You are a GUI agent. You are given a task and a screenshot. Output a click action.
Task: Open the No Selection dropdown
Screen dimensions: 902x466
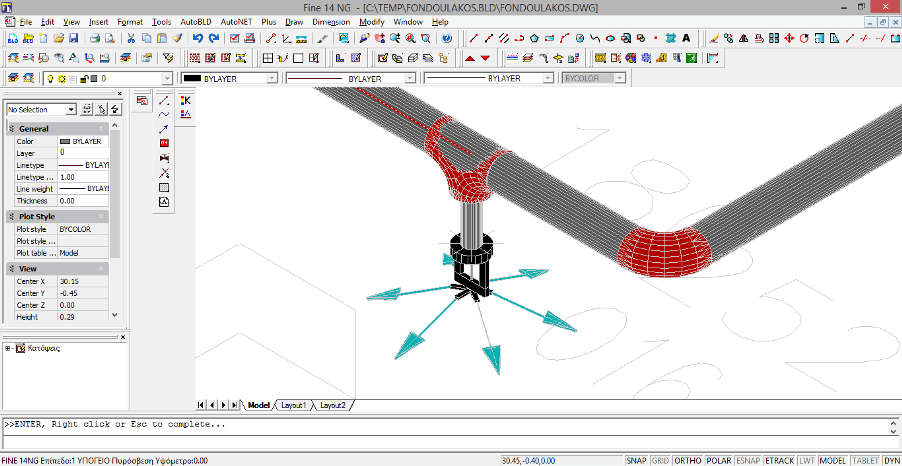coord(71,109)
